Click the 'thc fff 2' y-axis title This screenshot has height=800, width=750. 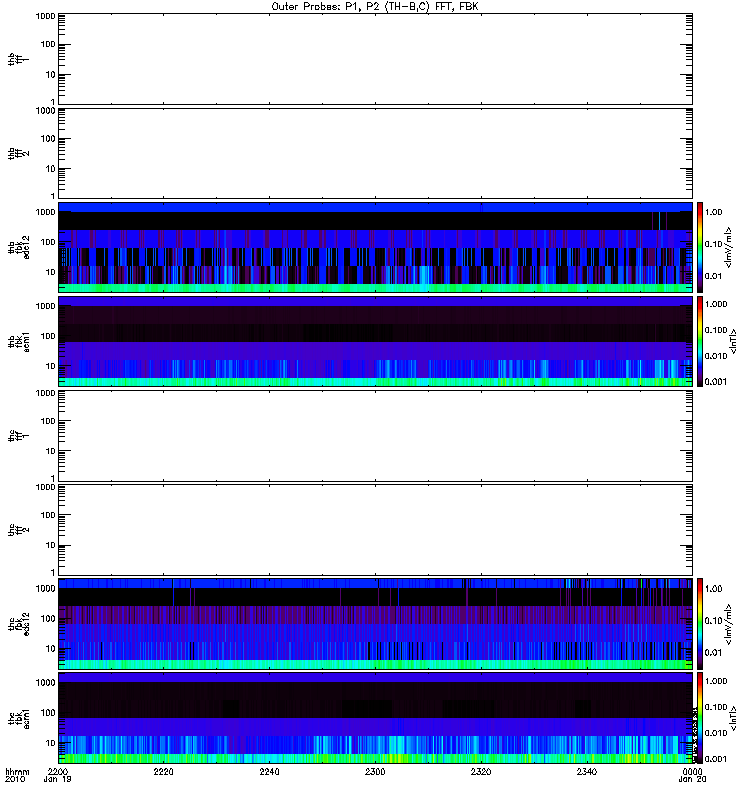(x=18, y=530)
